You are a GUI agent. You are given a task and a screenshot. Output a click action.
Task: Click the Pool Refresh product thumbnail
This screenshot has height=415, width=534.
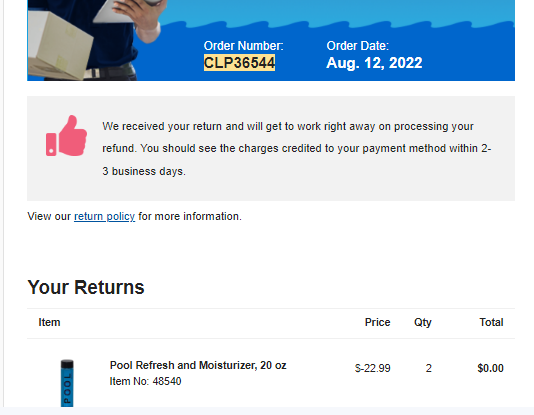click(67, 383)
